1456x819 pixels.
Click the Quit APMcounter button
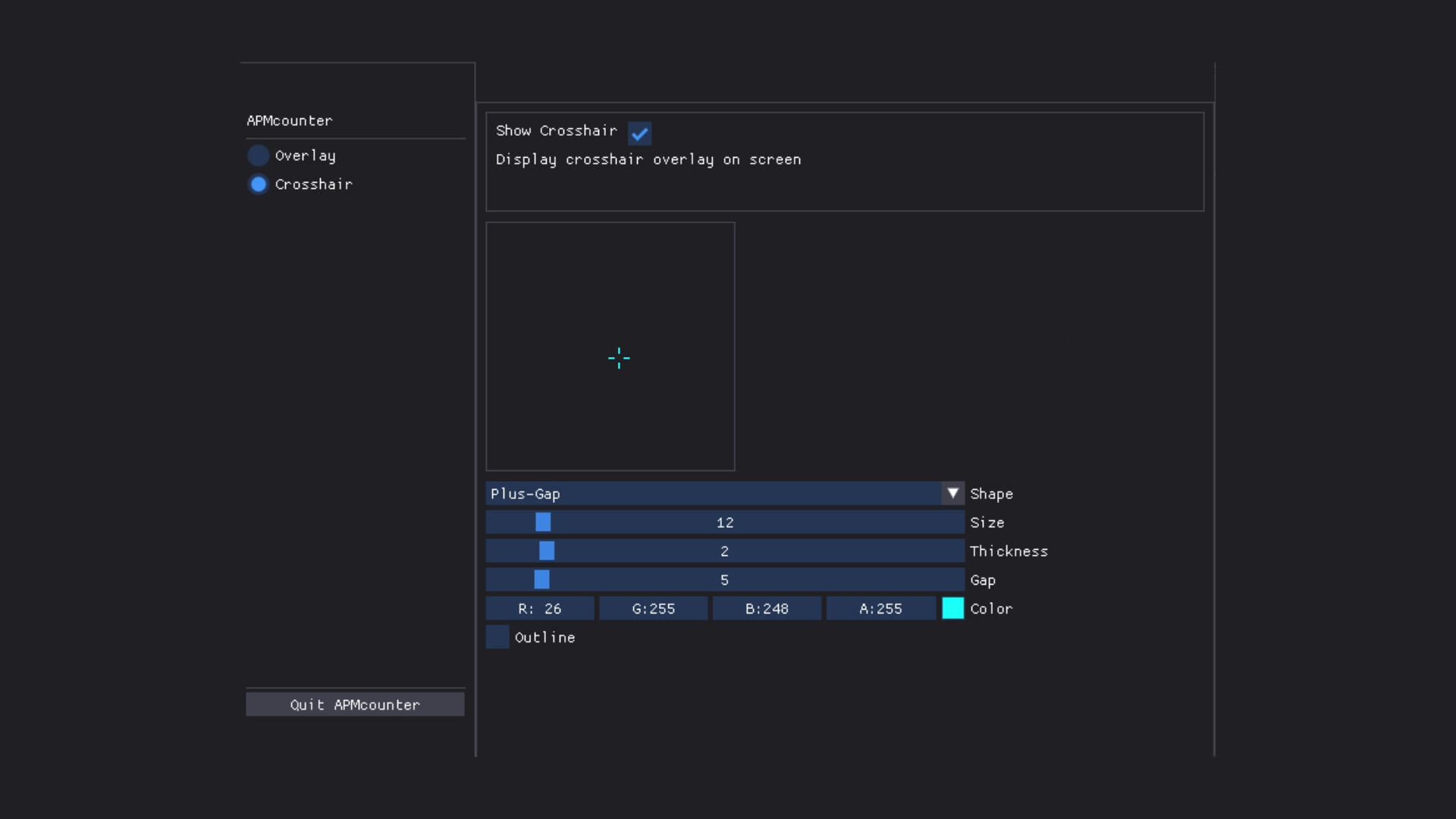click(355, 704)
